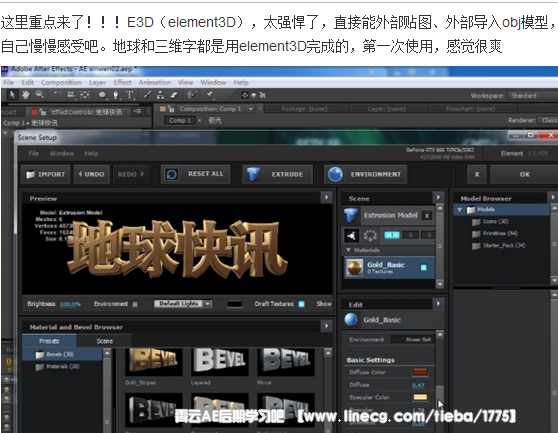Open the Icons (30) folder in Model Browser
The height and width of the screenshot is (433, 558).
[x=490, y=222]
